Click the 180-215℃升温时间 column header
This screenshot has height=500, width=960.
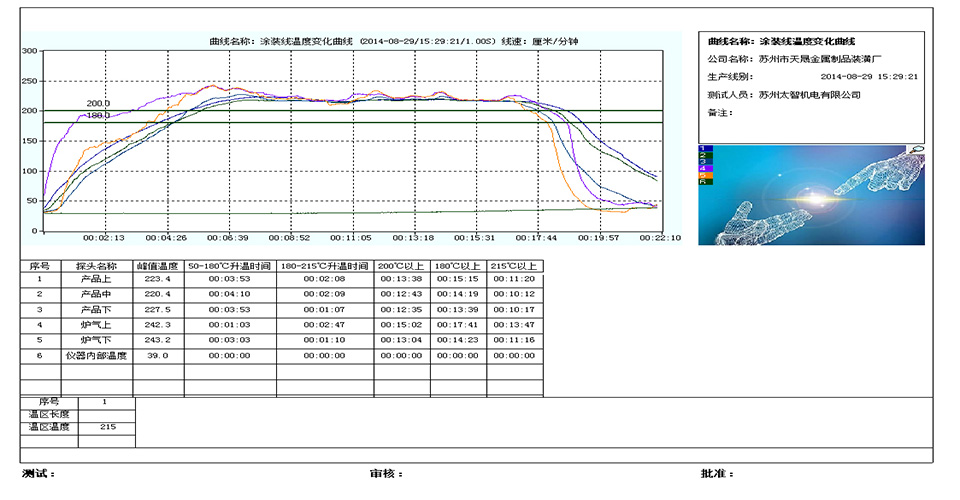(x=324, y=266)
